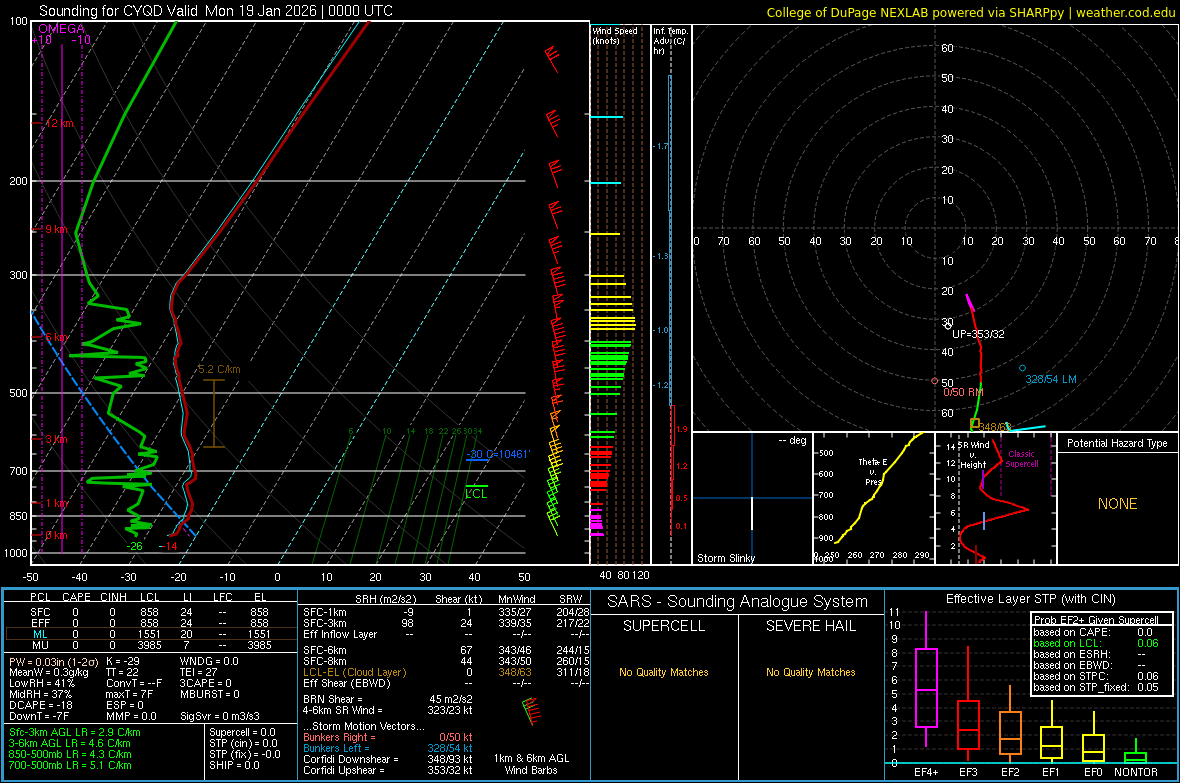Click the Bunkers Left 328/54 LM hodograph marker
Image resolution: width=1180 pixels, height=783 pixels.
(1022, 368)
